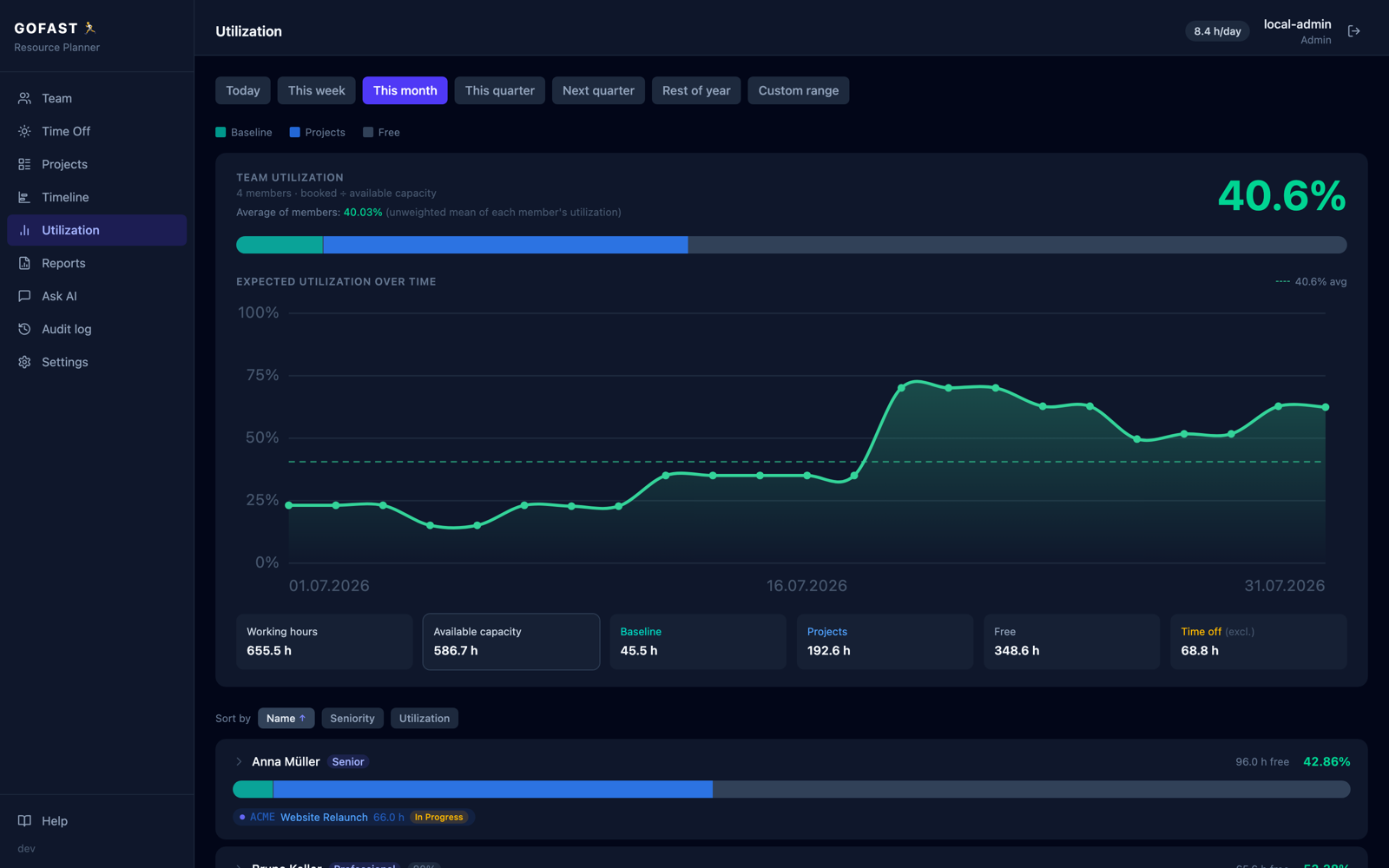The height and width of the screenshot is (868, 1389).
Task: Click the Time Off sun icon
Action: pyautogui.click(x=24, y=131)
